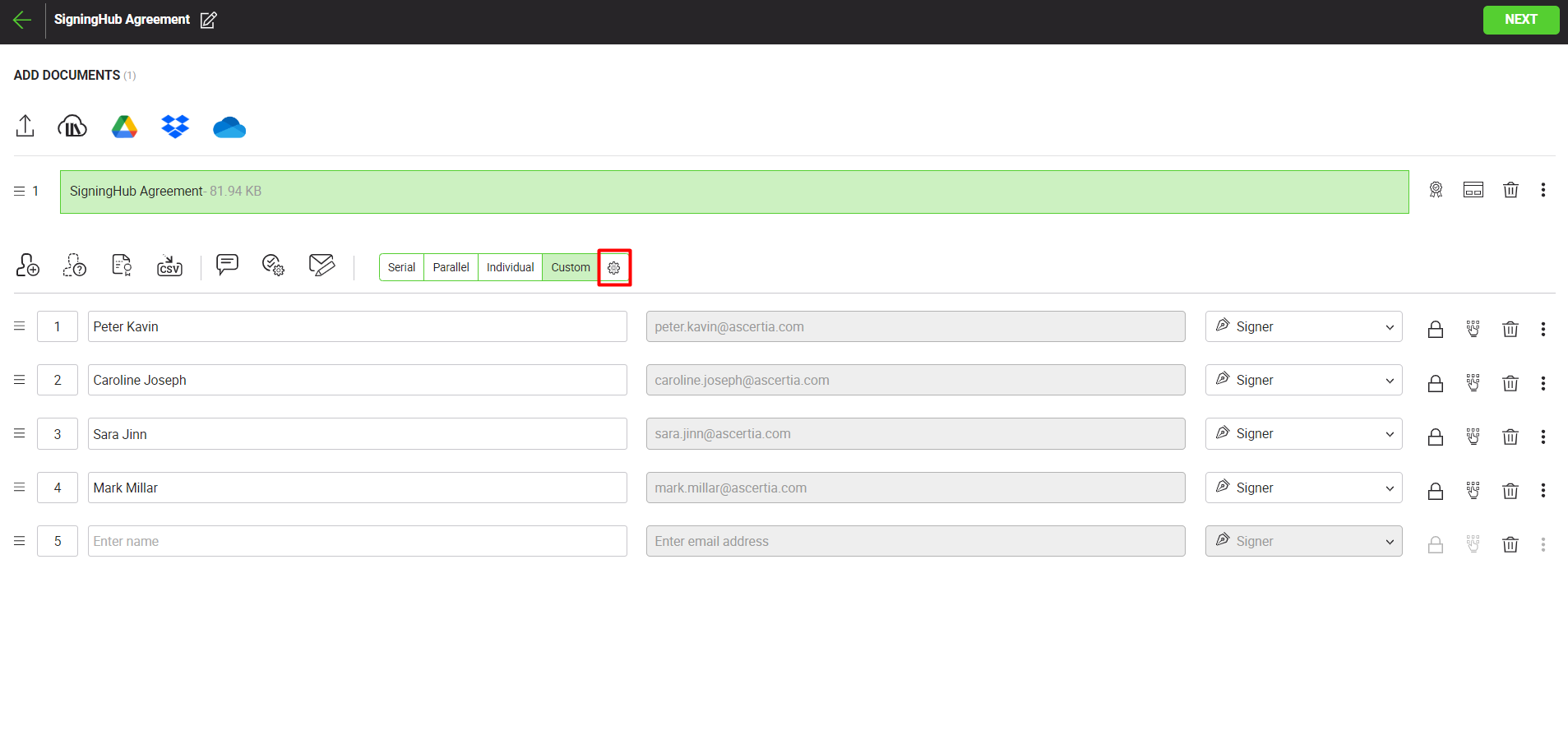This screenshot has width=1568, height=749.
Task: Choose the Individual workflow mode
Action: [x=510, y=267]
